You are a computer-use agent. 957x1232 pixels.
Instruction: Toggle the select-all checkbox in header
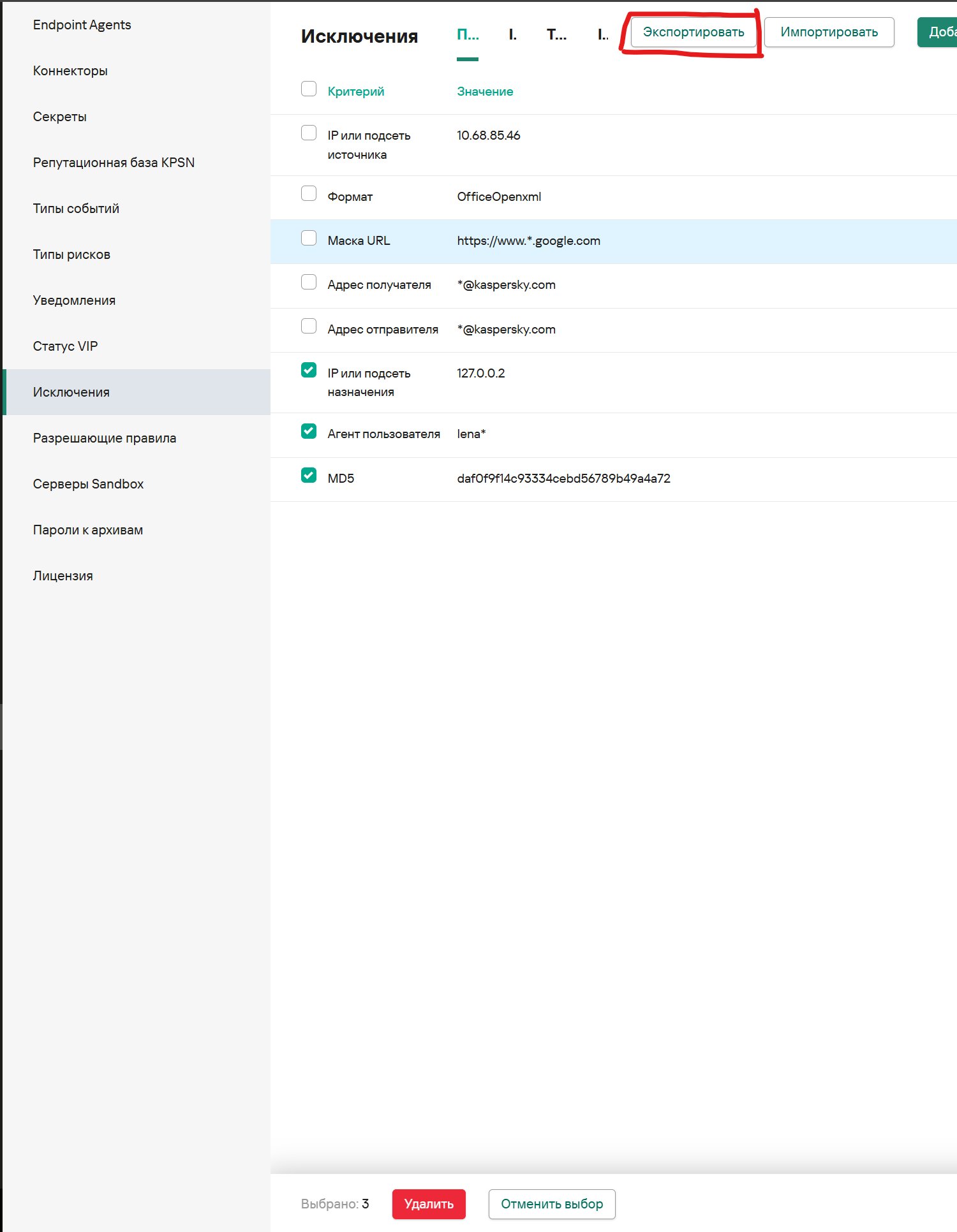(x=309, y=89)
